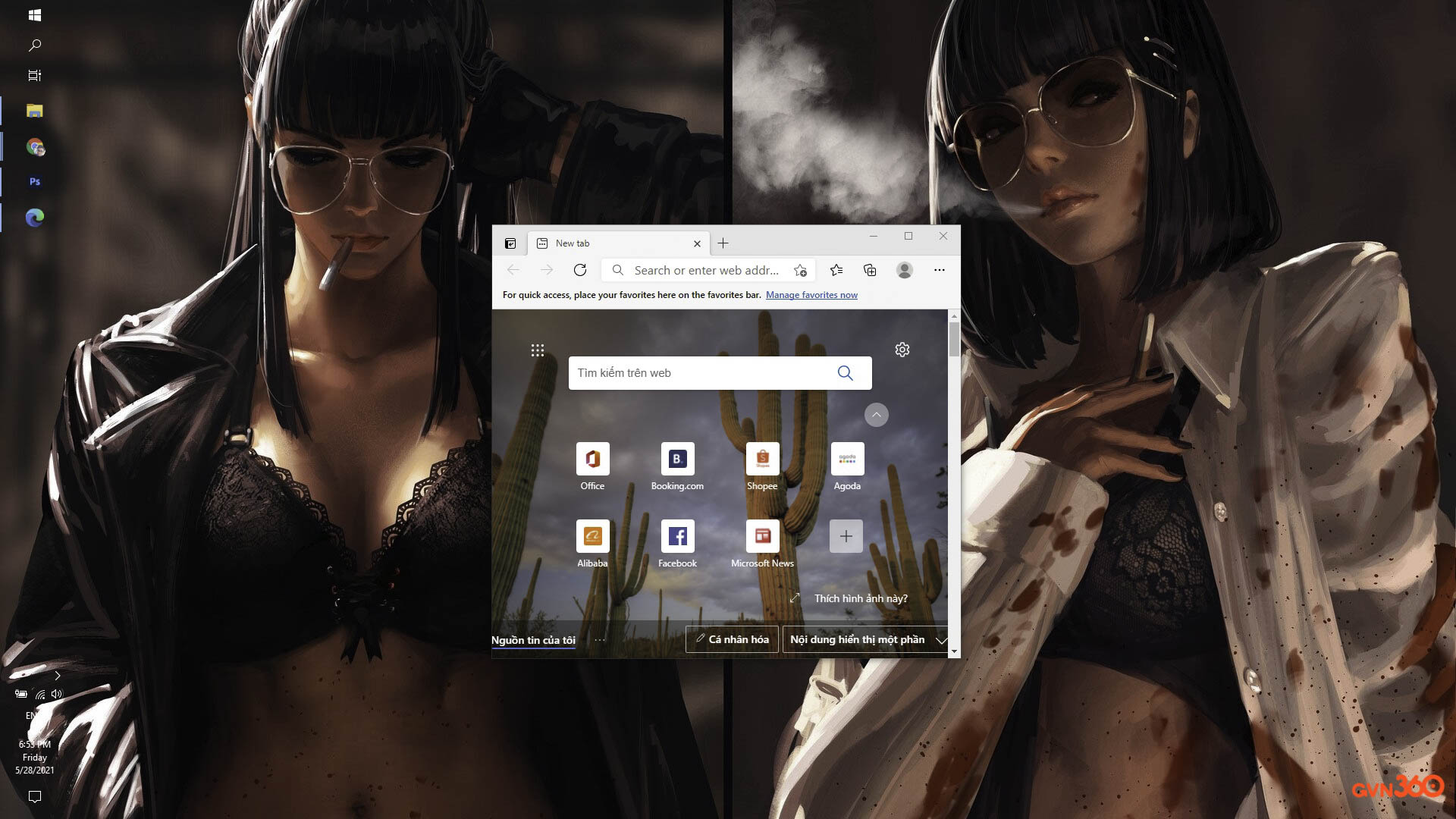Viewport: 1456px width, 819px height.
Task: Open the Thích hình ảnh này? link
Action: (861, 598)
